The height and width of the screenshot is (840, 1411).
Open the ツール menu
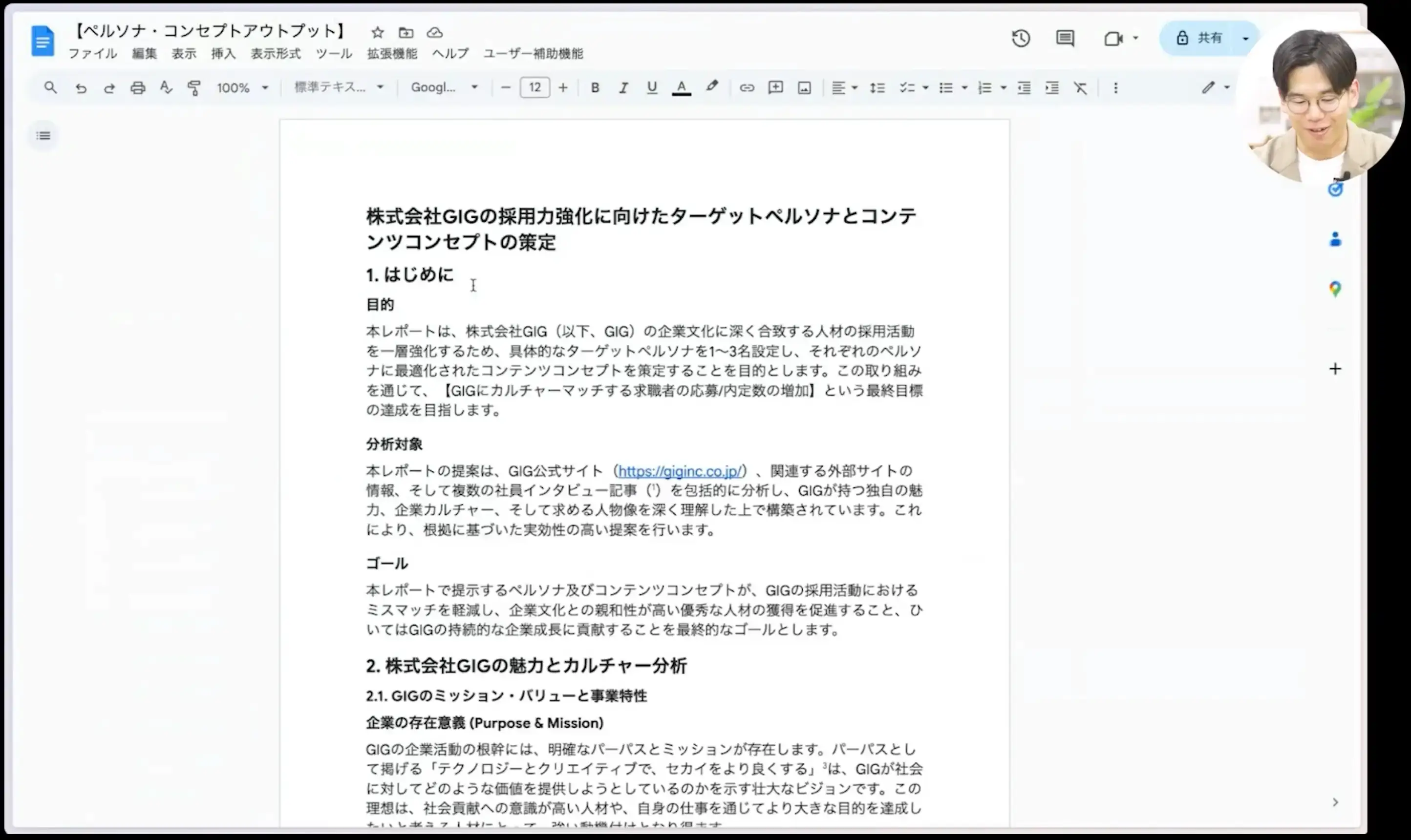coord(334,54)
